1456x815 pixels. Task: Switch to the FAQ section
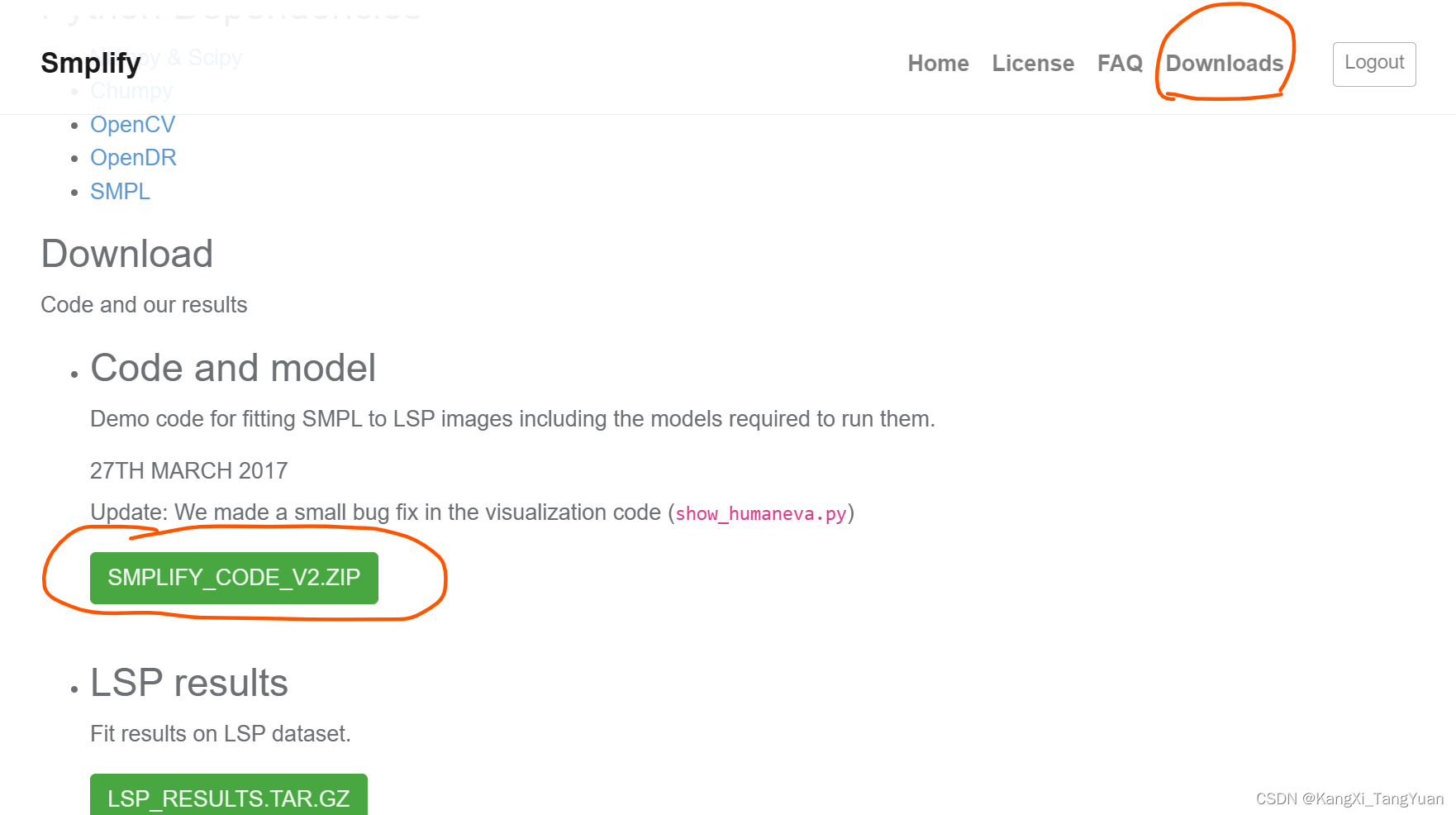(1120, 64)
